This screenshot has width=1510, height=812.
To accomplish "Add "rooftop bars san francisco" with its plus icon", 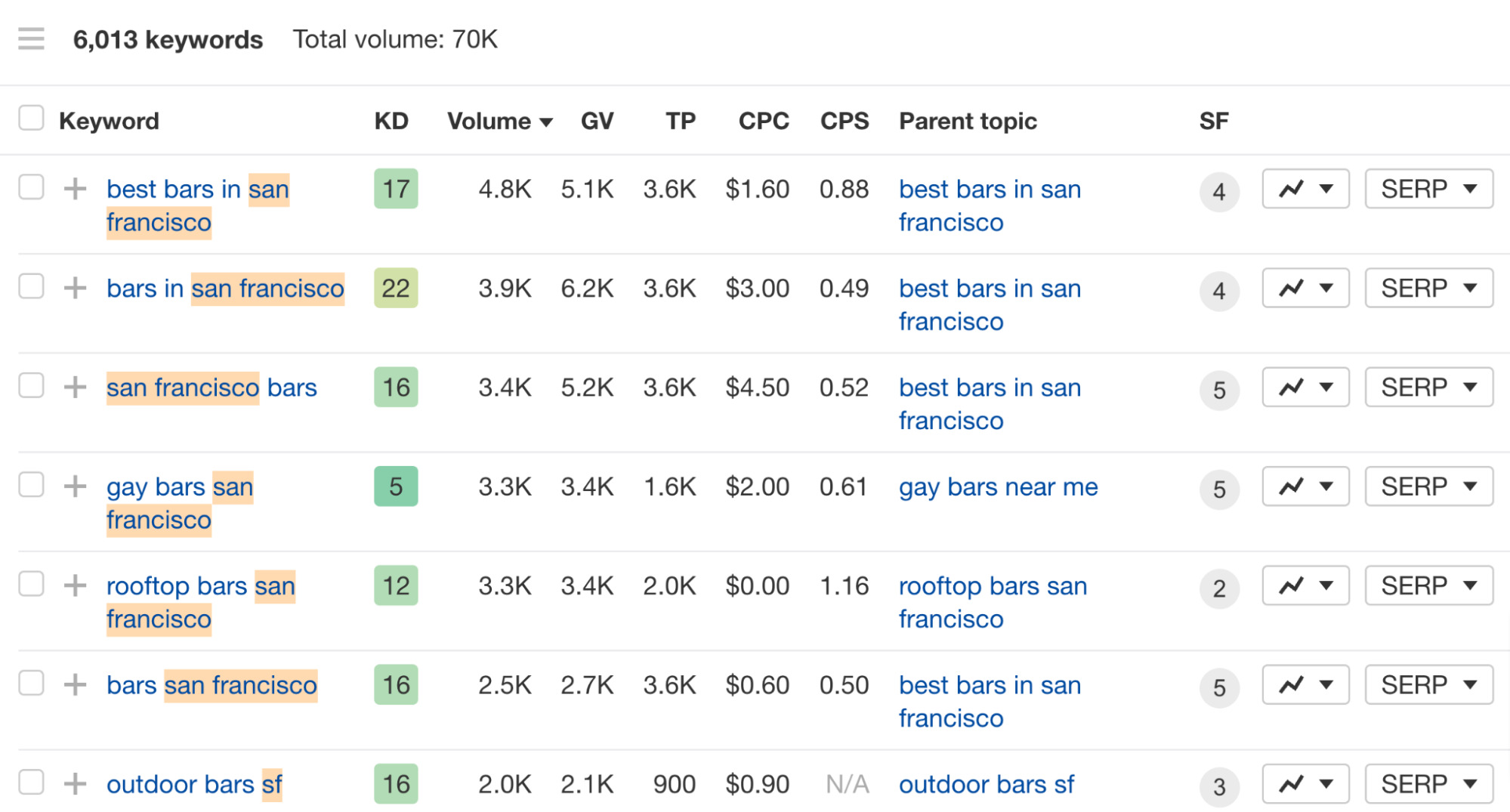I will 75,585.
